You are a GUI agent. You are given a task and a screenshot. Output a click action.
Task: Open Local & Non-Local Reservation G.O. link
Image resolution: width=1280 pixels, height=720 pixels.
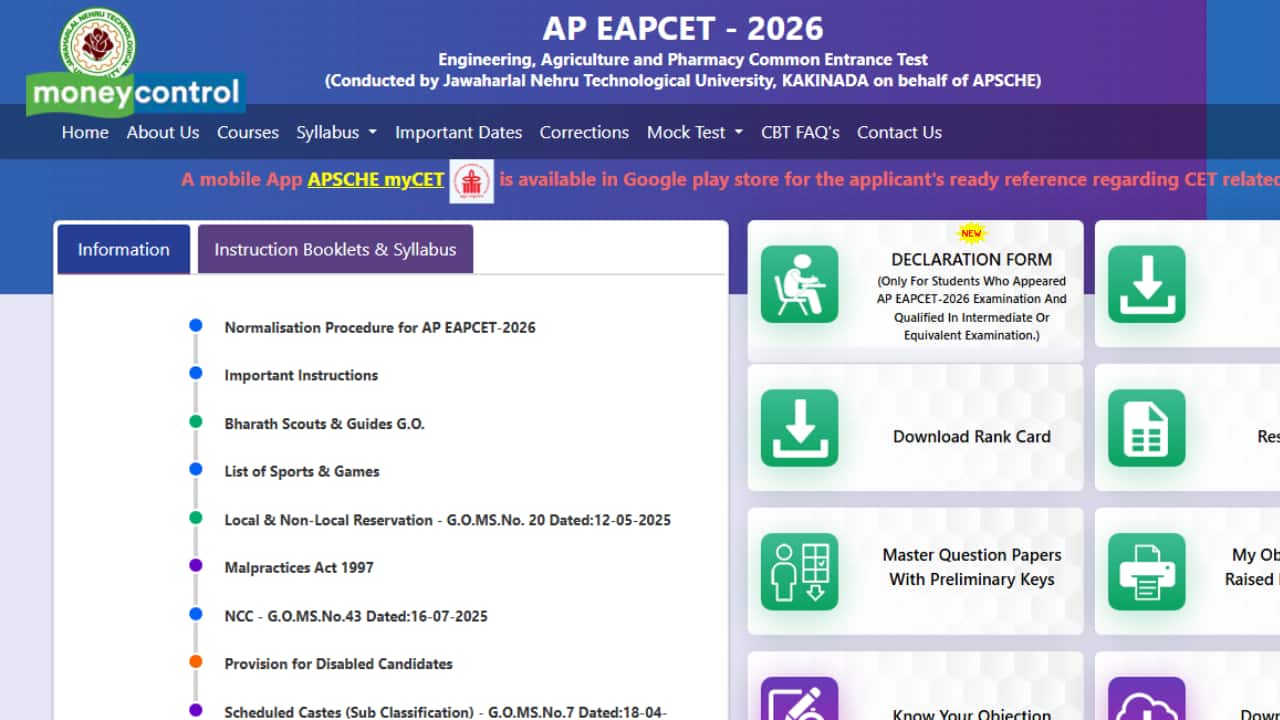click(448, 520)
